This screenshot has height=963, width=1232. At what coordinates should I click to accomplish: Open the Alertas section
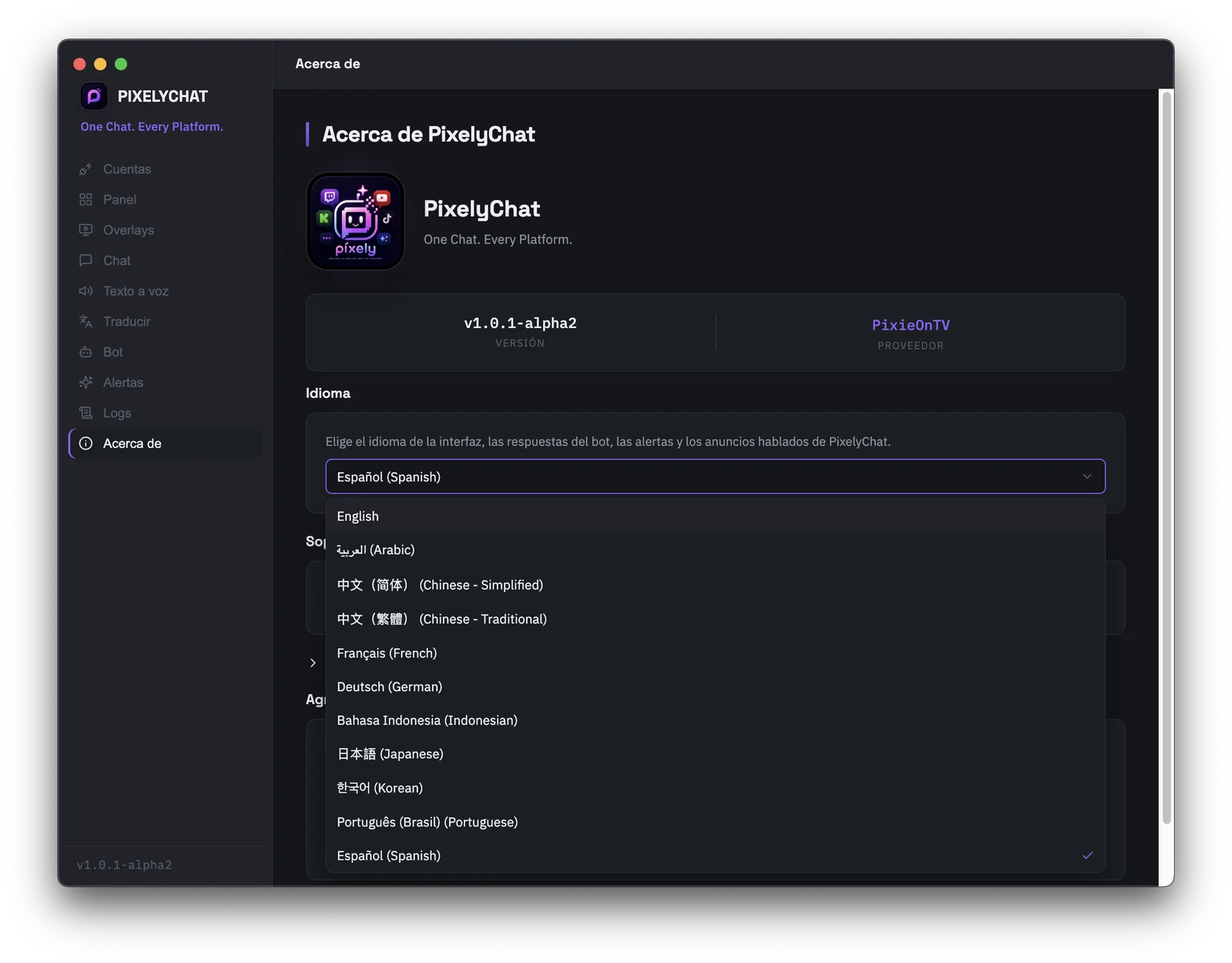[165, 383]
